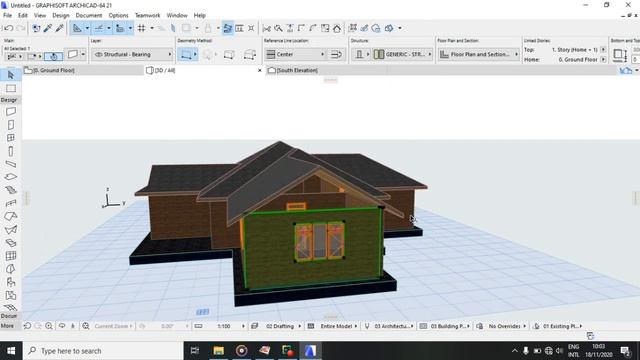Image resolution: width=640 pixels, height=360 pixels.
Task: Open the Teamwork menu
Action: [147, 16]
